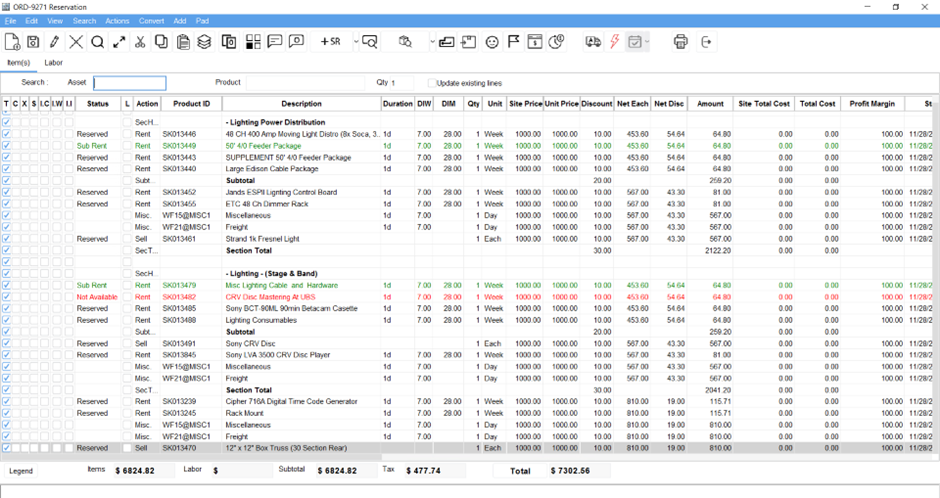
Task: Click the Profit Margin column header
Action: coord(873,103)
